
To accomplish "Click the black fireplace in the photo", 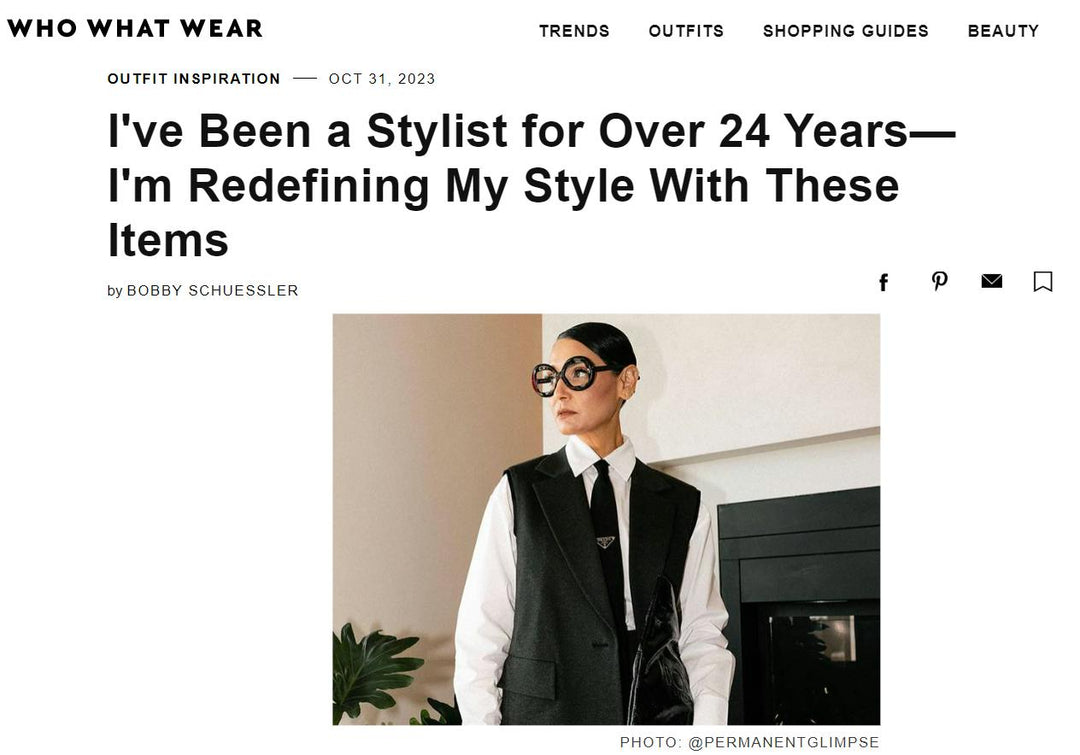I will pos(799,606).
